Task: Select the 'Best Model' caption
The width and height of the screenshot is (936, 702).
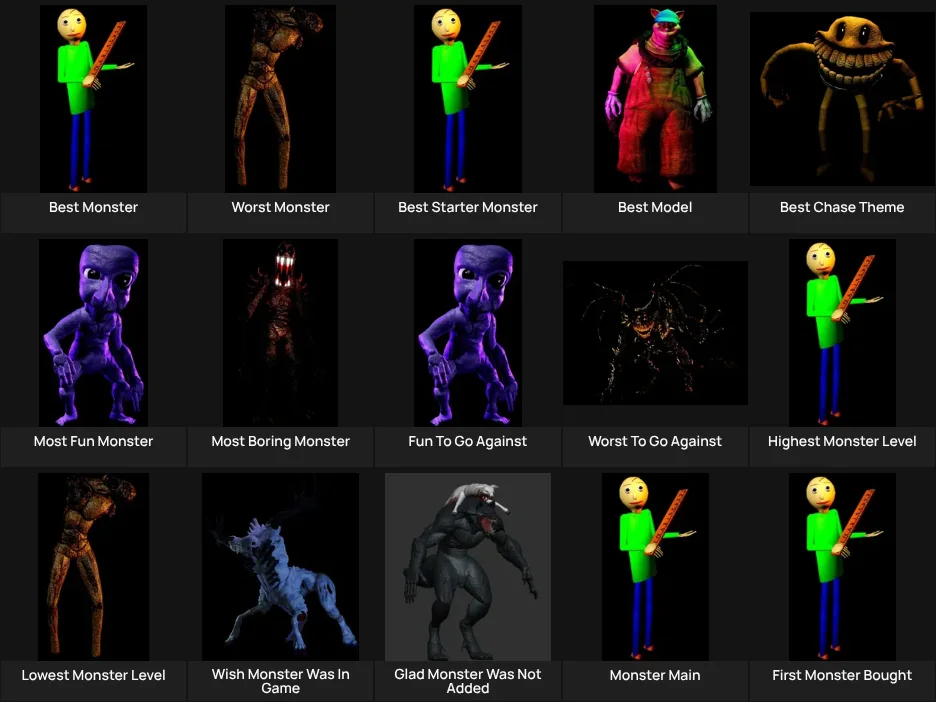Action: tap(655, 207)
